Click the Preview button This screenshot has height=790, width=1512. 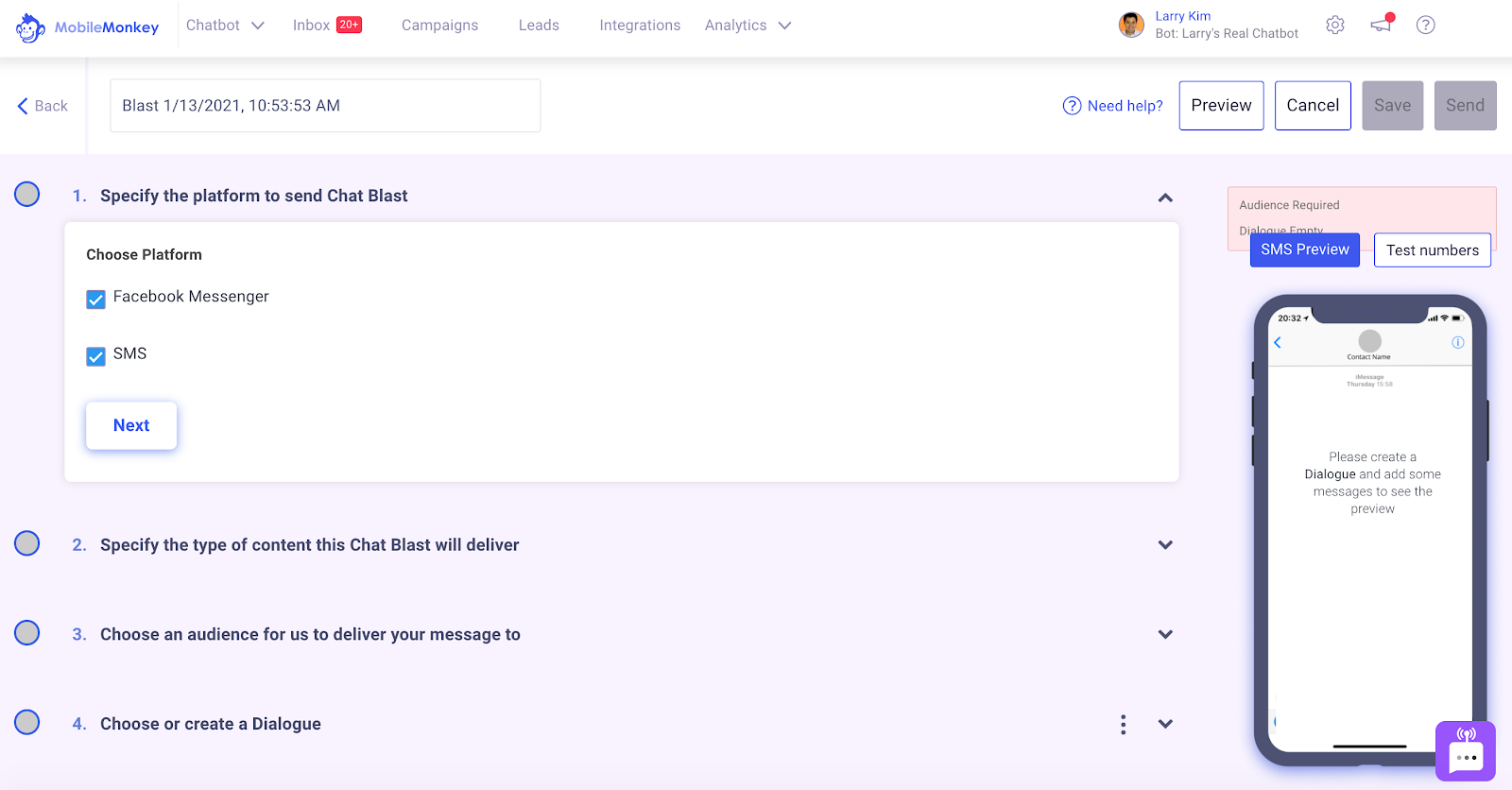[1221, 106]
